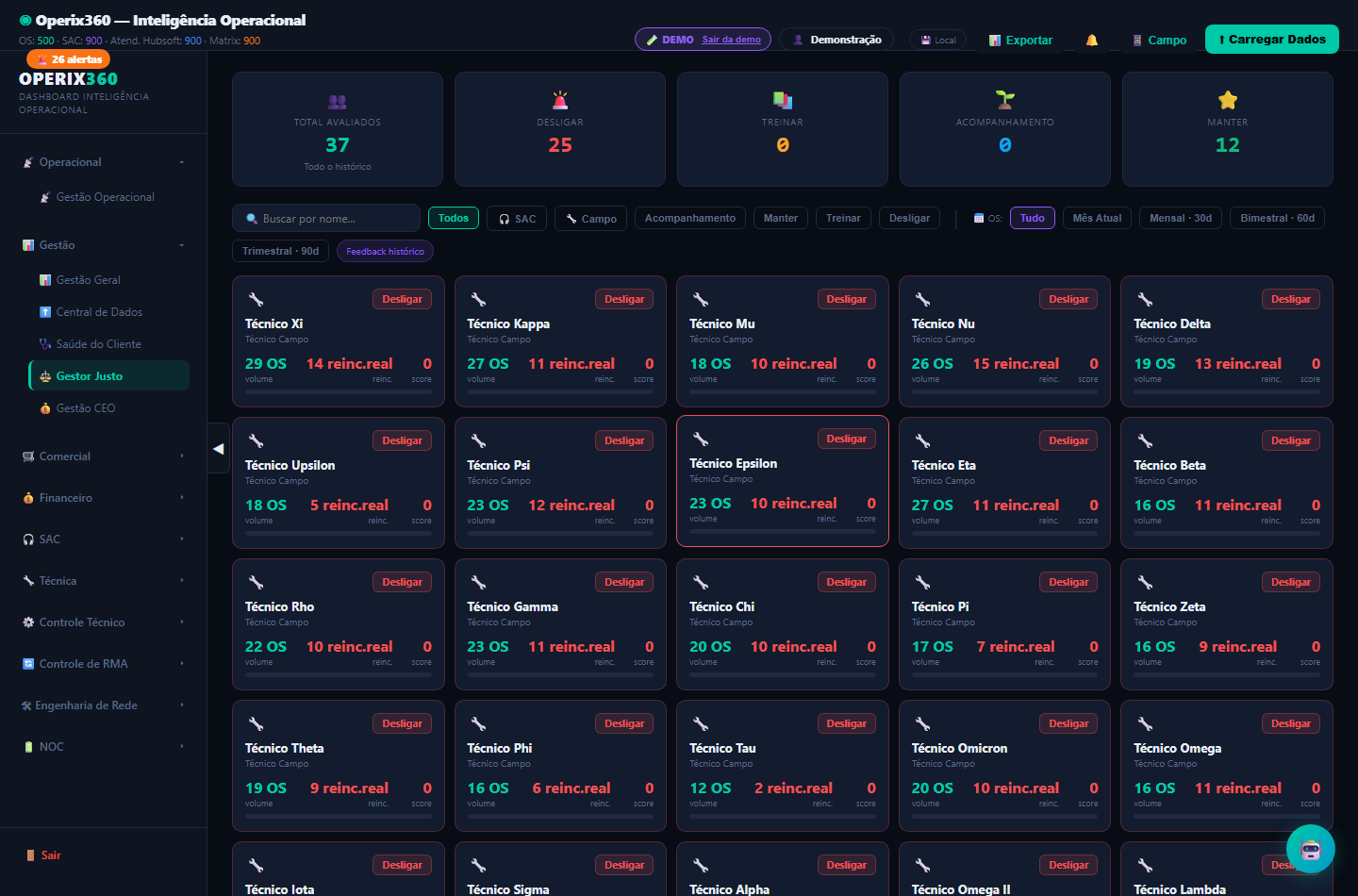The image size is (1358, 896).
Task: Open the notification bell in header
Action: point(1092,40)
